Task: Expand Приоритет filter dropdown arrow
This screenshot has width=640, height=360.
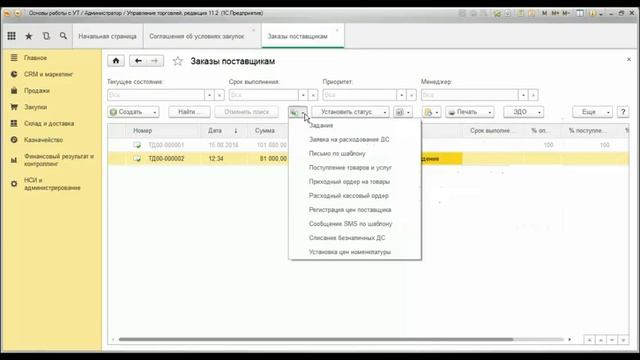Action: [x=402, y=95]
